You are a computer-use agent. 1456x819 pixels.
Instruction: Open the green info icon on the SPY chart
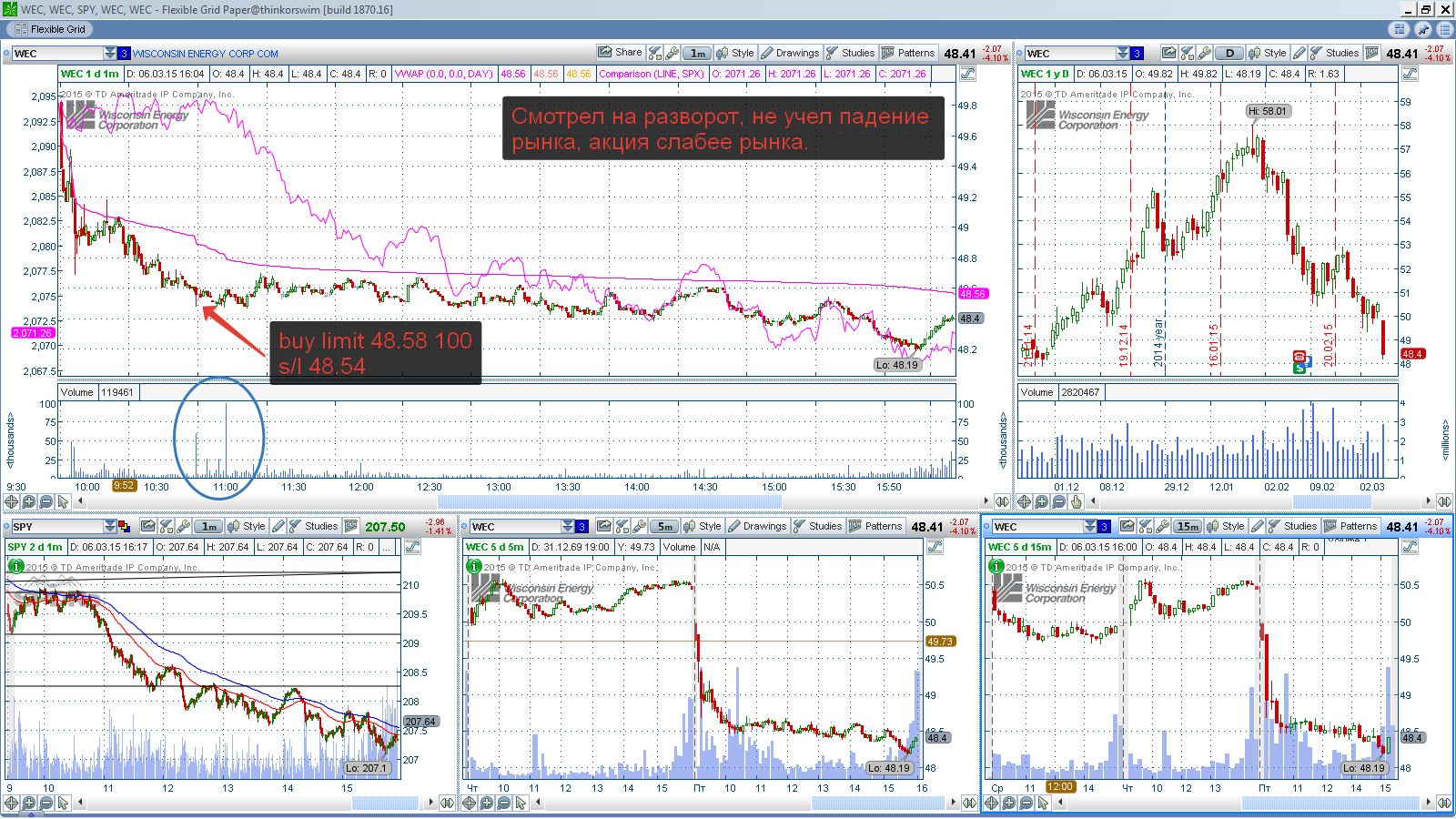tap(15, 566)
